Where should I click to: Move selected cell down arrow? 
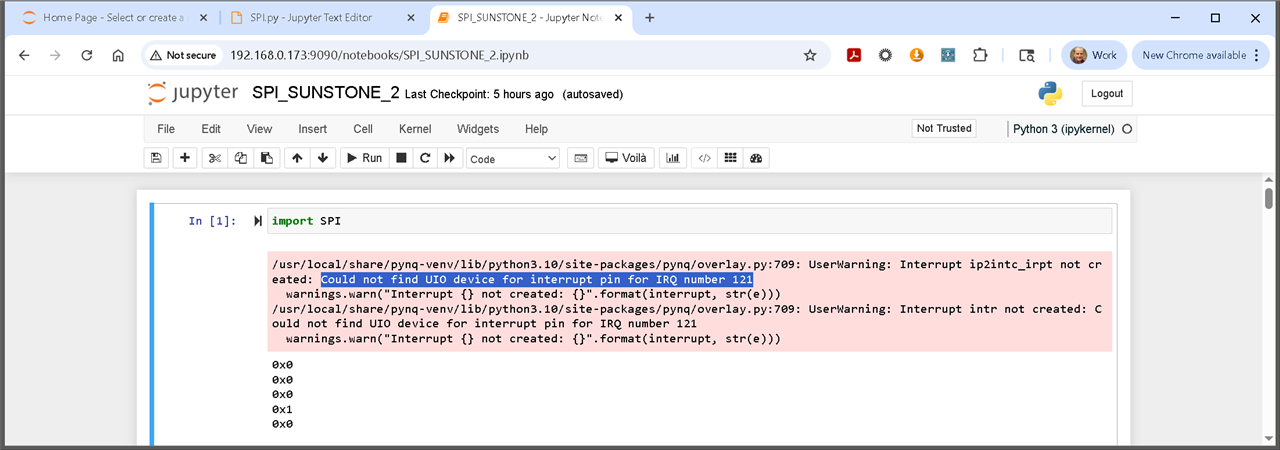click(323, 158)
